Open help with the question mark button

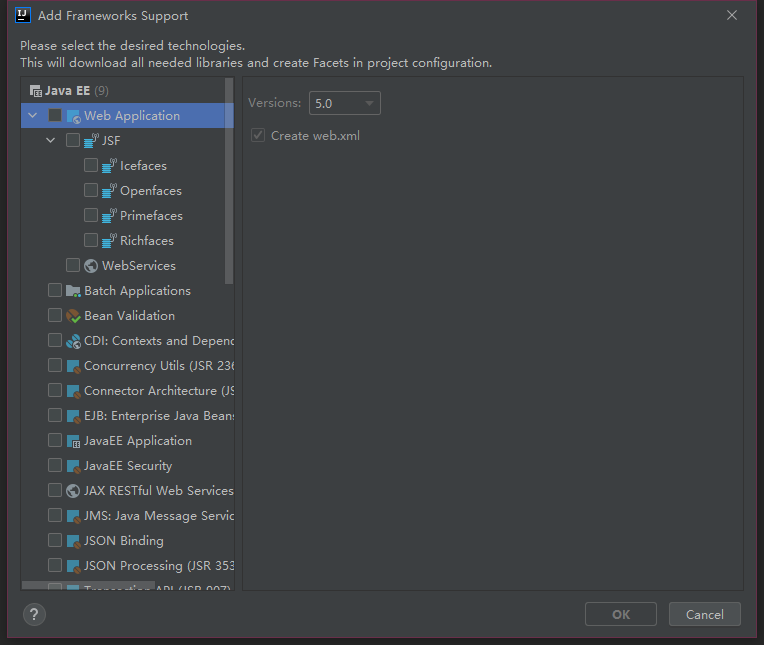coord(34,614)
